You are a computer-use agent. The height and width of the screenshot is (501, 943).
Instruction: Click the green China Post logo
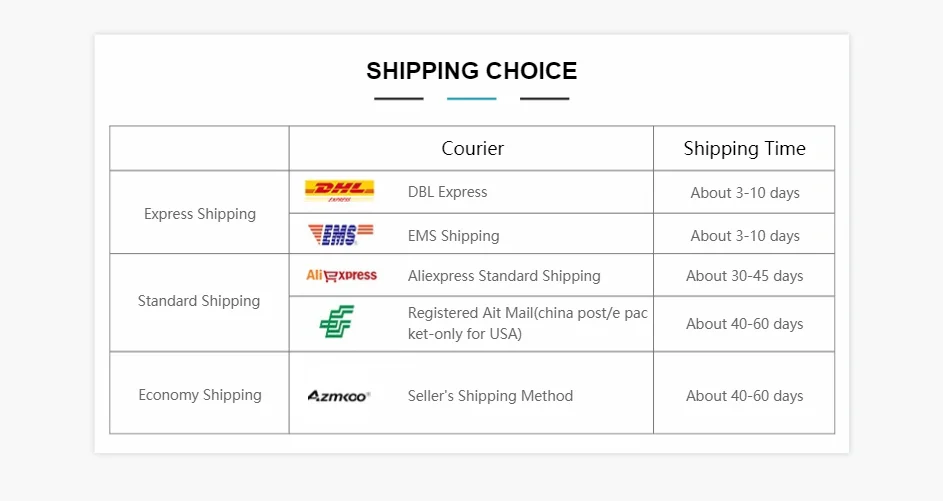[x=337, y=321]
